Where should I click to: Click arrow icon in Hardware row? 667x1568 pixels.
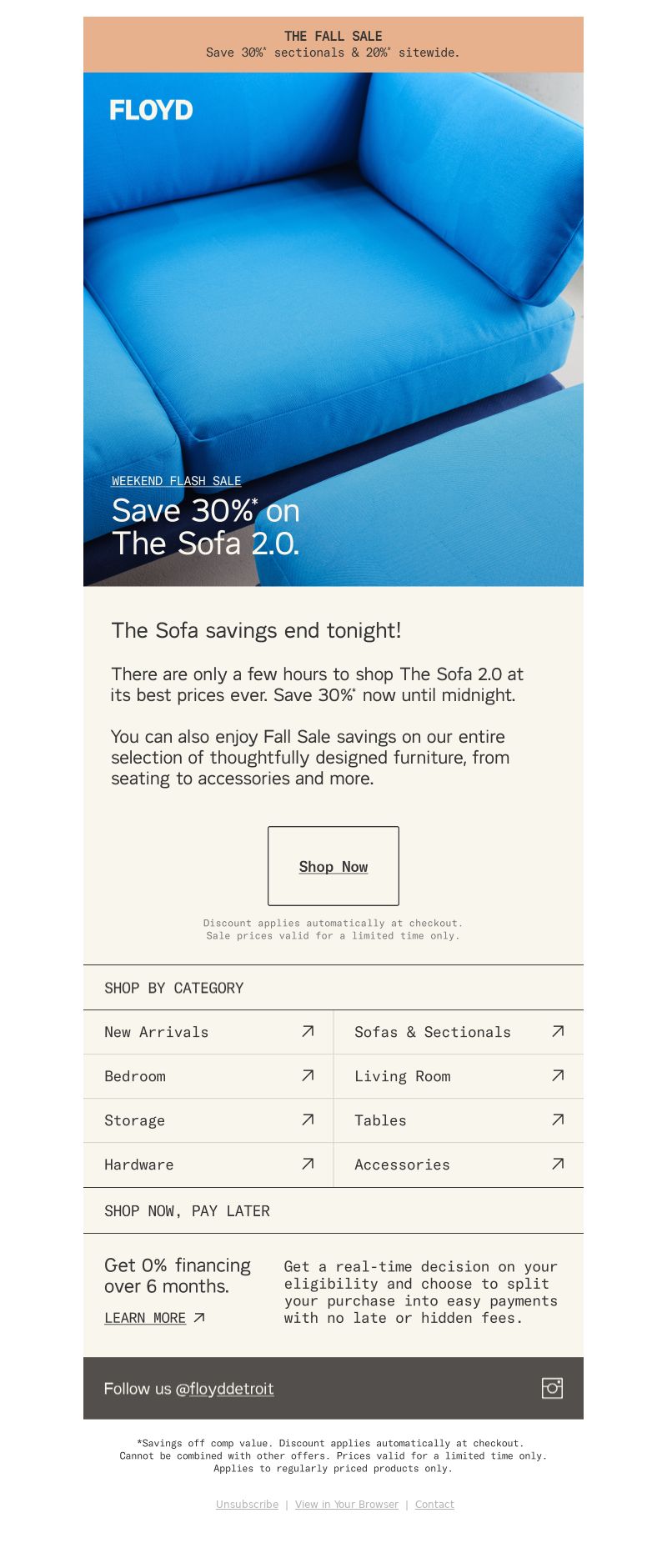[308, 1164]
